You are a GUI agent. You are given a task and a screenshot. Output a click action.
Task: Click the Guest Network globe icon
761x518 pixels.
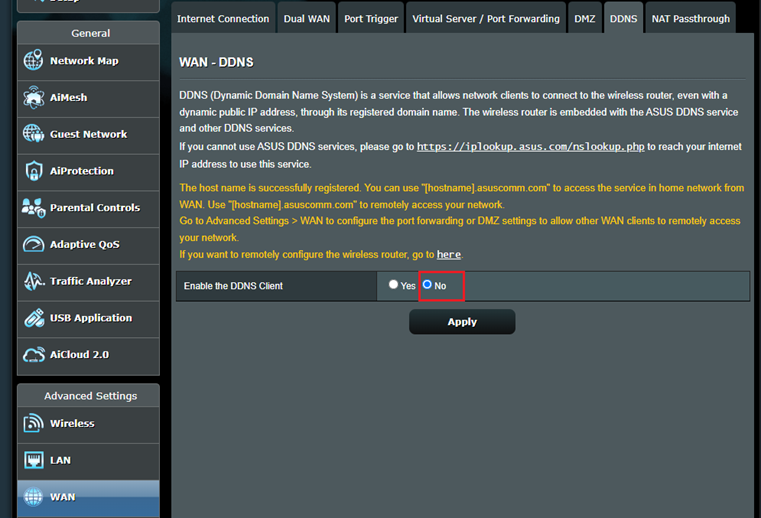(x=33, y=134)
